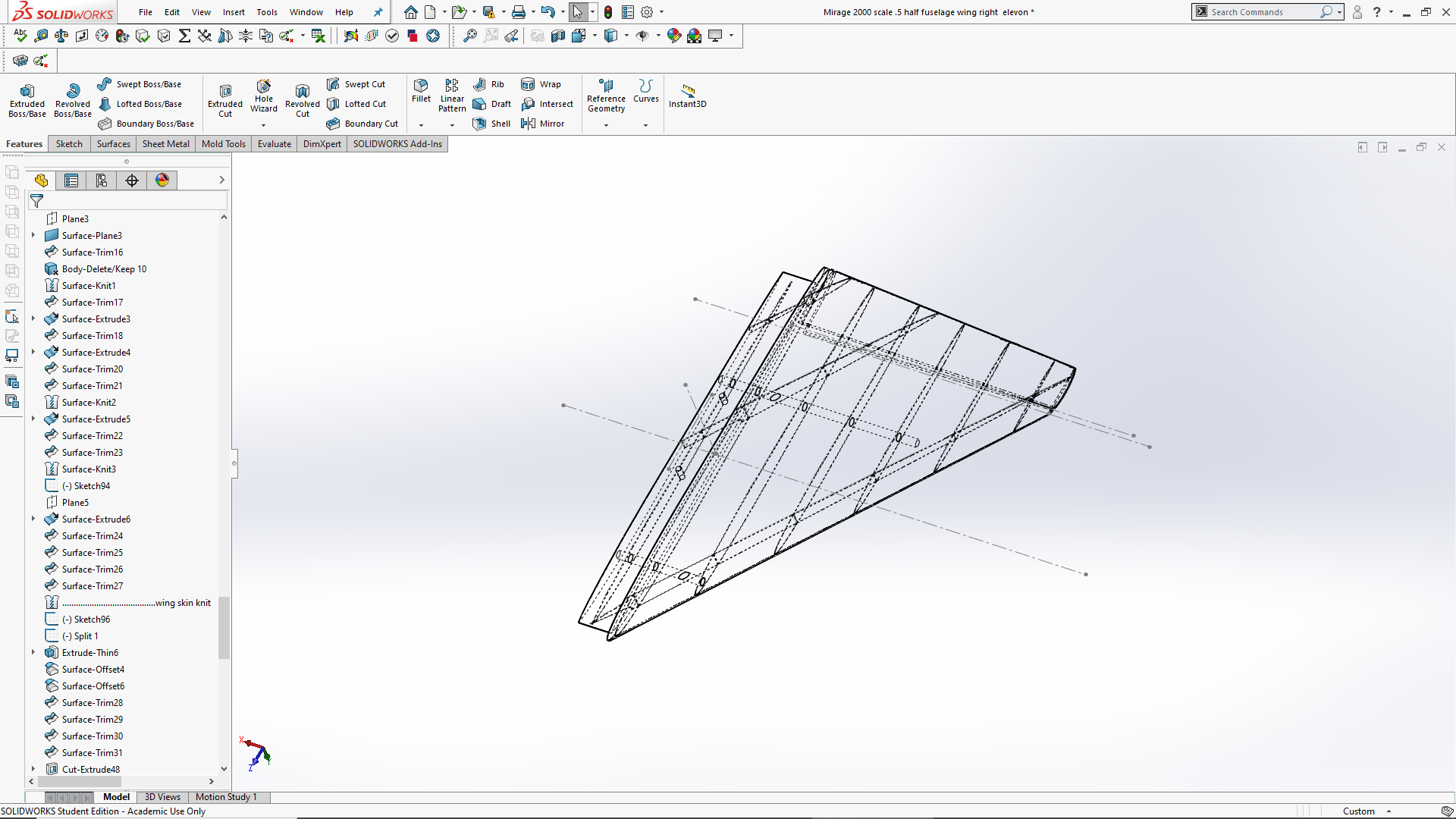Open the Insert menu
Image resolution: width=1456 pixels, height=819 pixels.
(x=232, y=11)
